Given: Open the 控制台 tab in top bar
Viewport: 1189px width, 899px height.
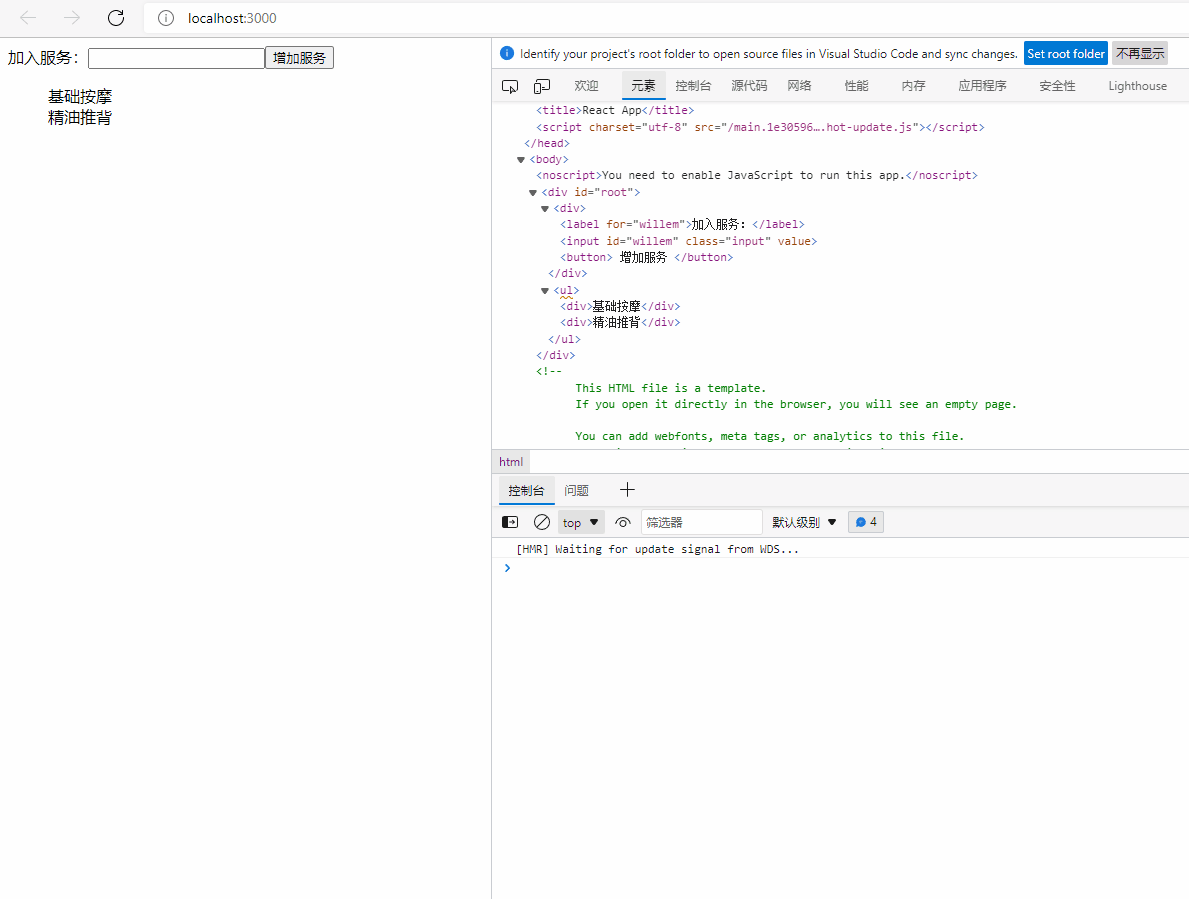Looking at the screenshot, I should tap(693, 86).
